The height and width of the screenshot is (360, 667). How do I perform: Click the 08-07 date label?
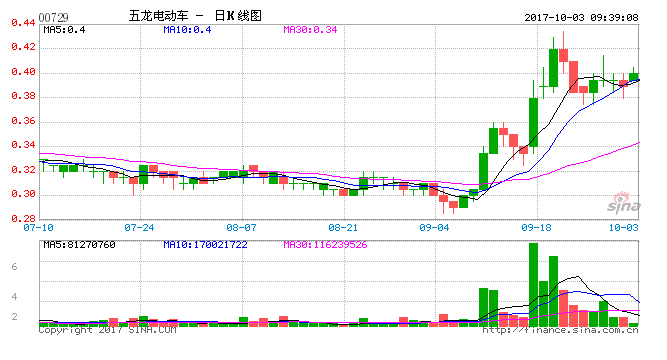[x=241, y=228]
